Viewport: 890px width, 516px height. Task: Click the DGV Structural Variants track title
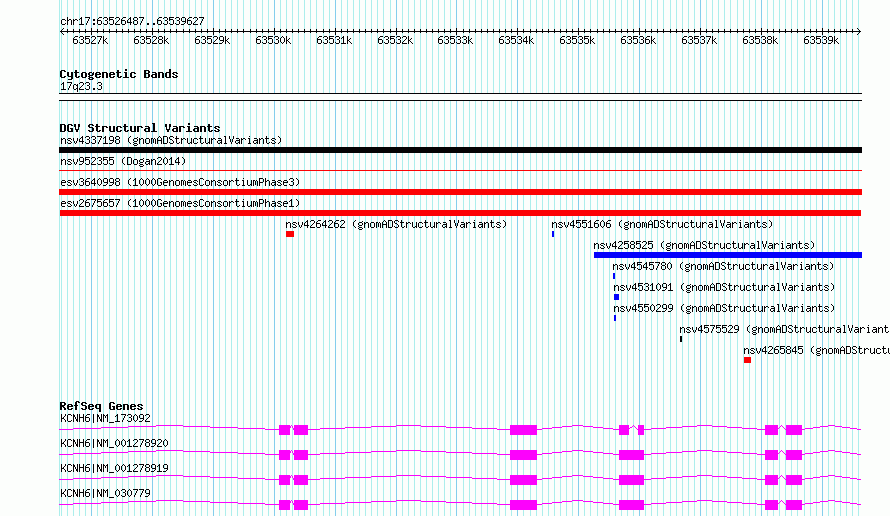[x=139, y=128]
